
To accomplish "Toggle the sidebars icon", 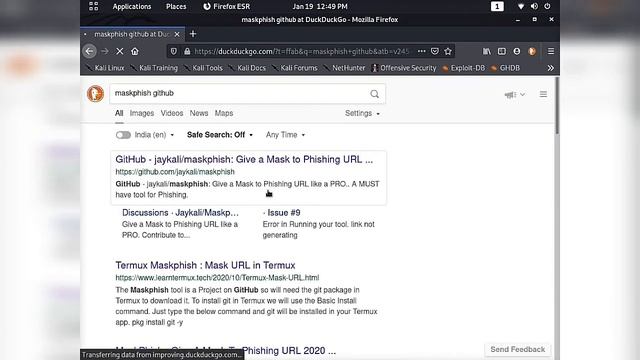I will pos(502,51).
